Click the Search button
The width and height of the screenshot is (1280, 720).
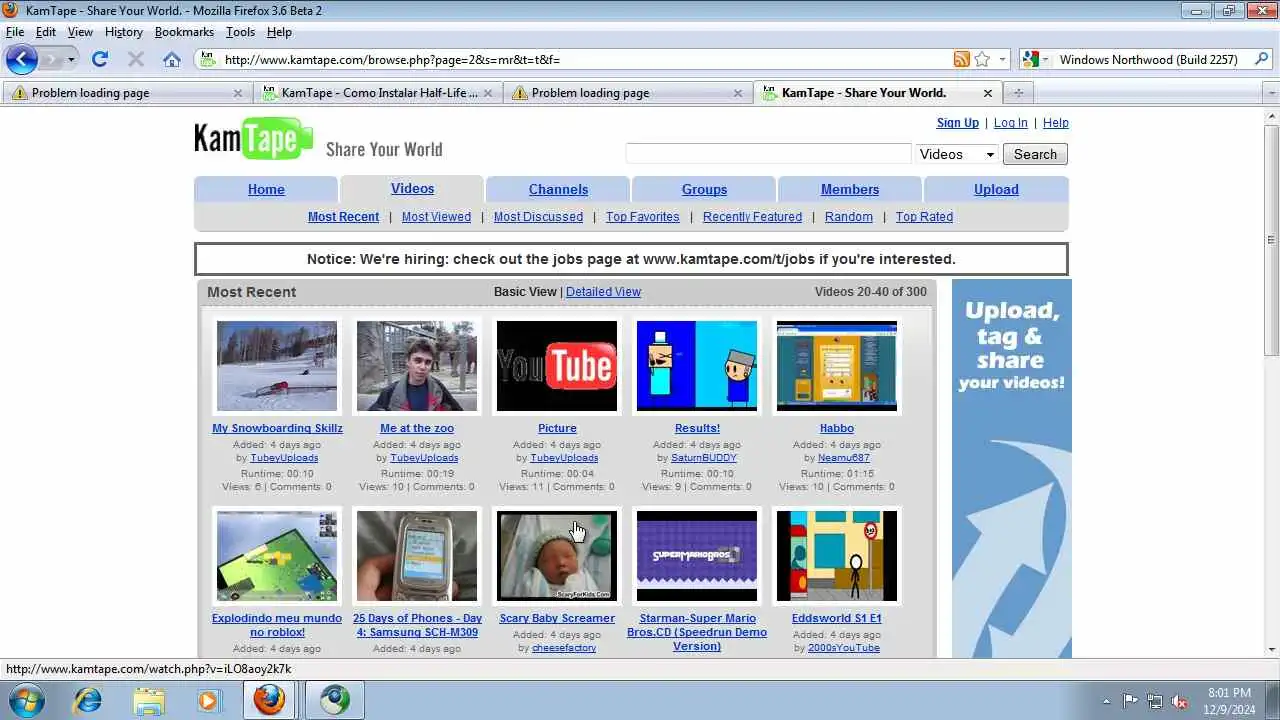point(1035,154)
